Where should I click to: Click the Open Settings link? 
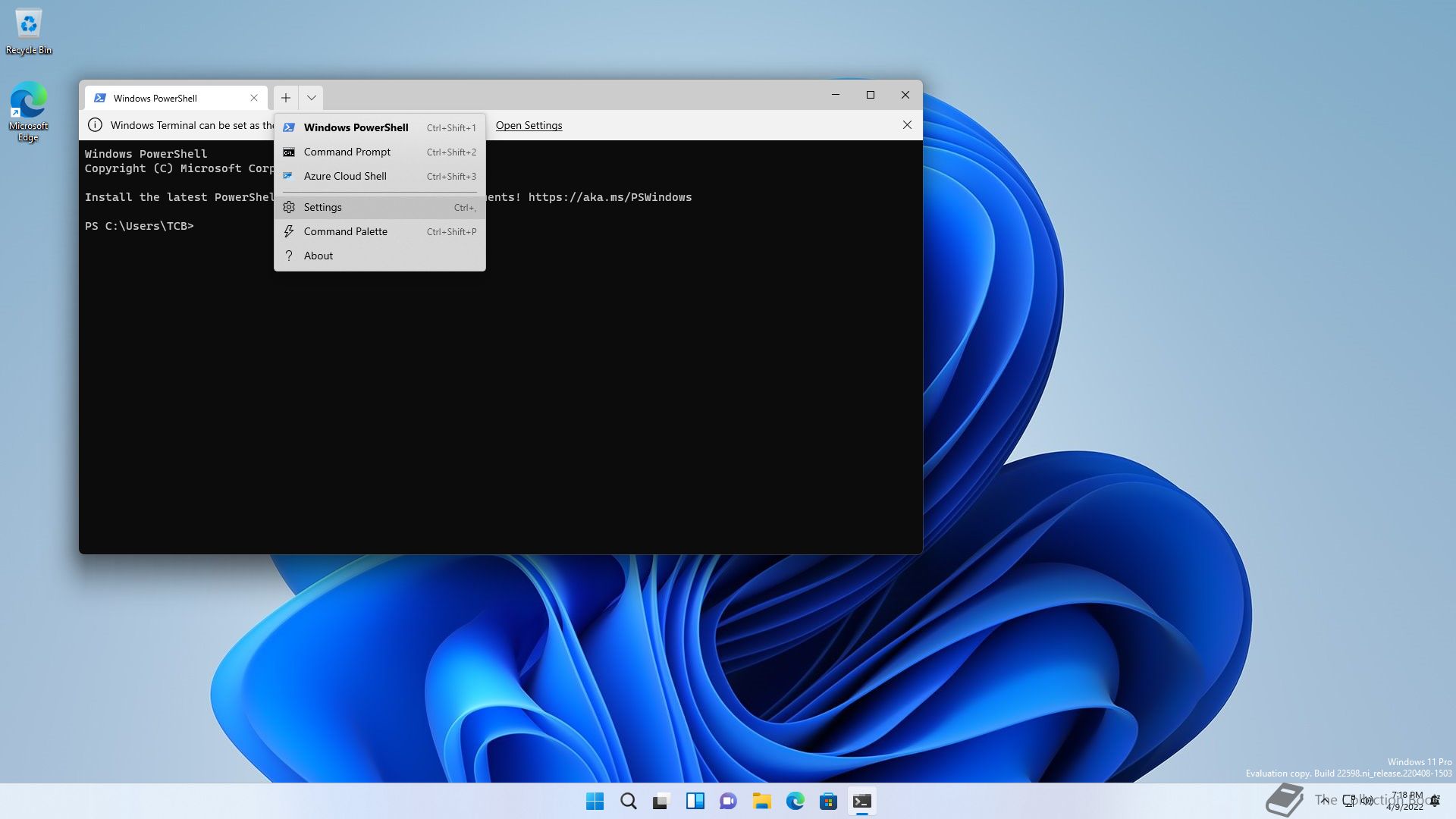[529, 125]
